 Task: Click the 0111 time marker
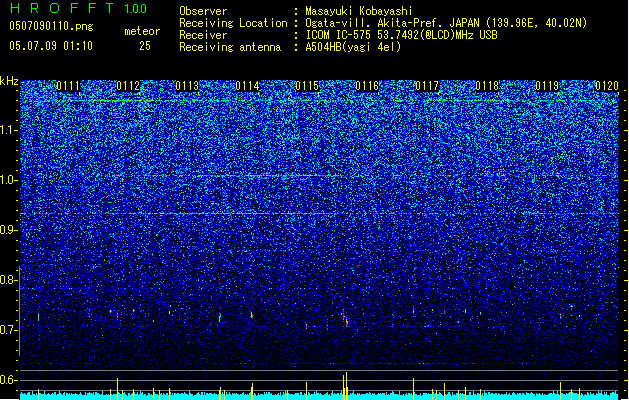point(68,86)
